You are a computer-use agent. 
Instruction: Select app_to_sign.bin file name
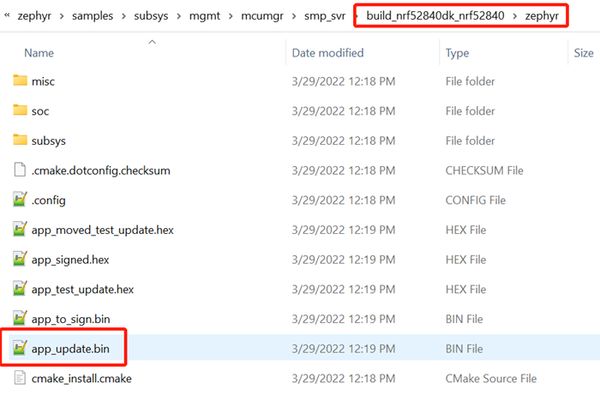coord(71,319)
